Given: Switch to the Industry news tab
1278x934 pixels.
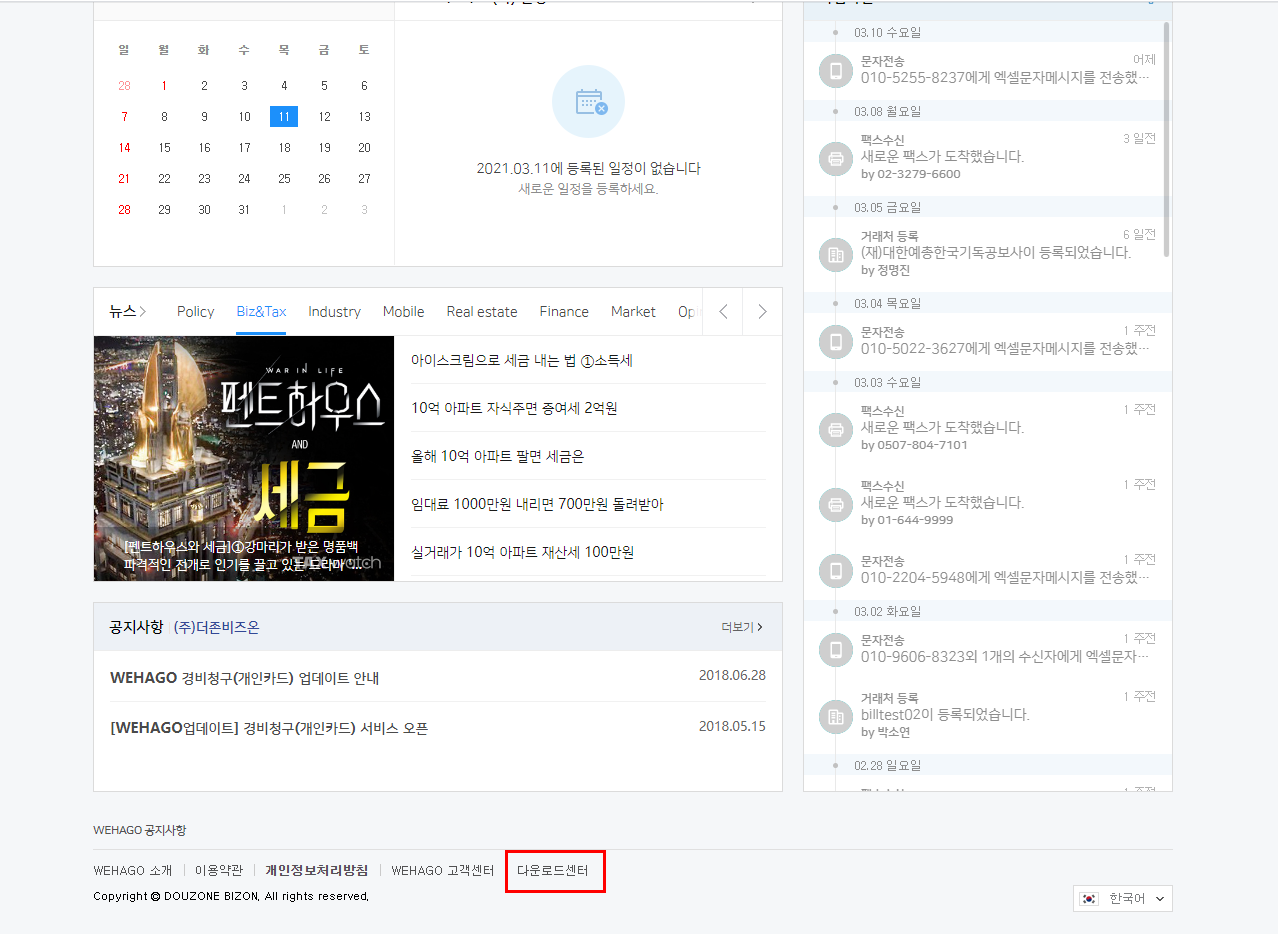Looking at the screenshot, I should click(334, 312).
